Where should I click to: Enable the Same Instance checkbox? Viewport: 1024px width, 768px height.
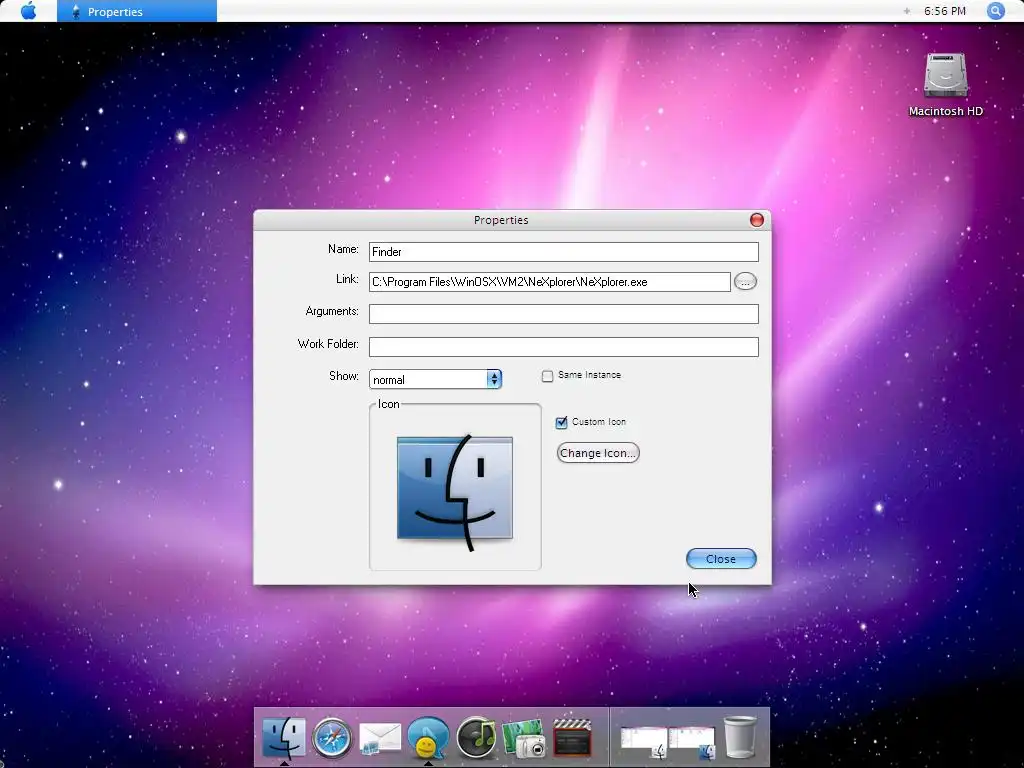[547, 376]
